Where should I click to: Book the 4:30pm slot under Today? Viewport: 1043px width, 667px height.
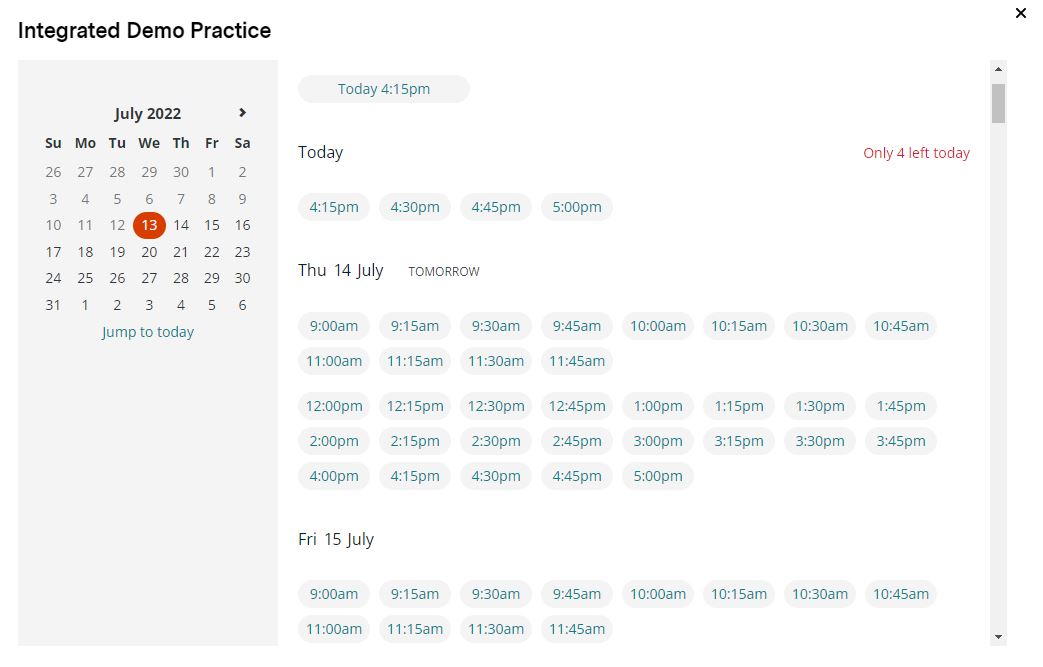(x=415, y=207)
